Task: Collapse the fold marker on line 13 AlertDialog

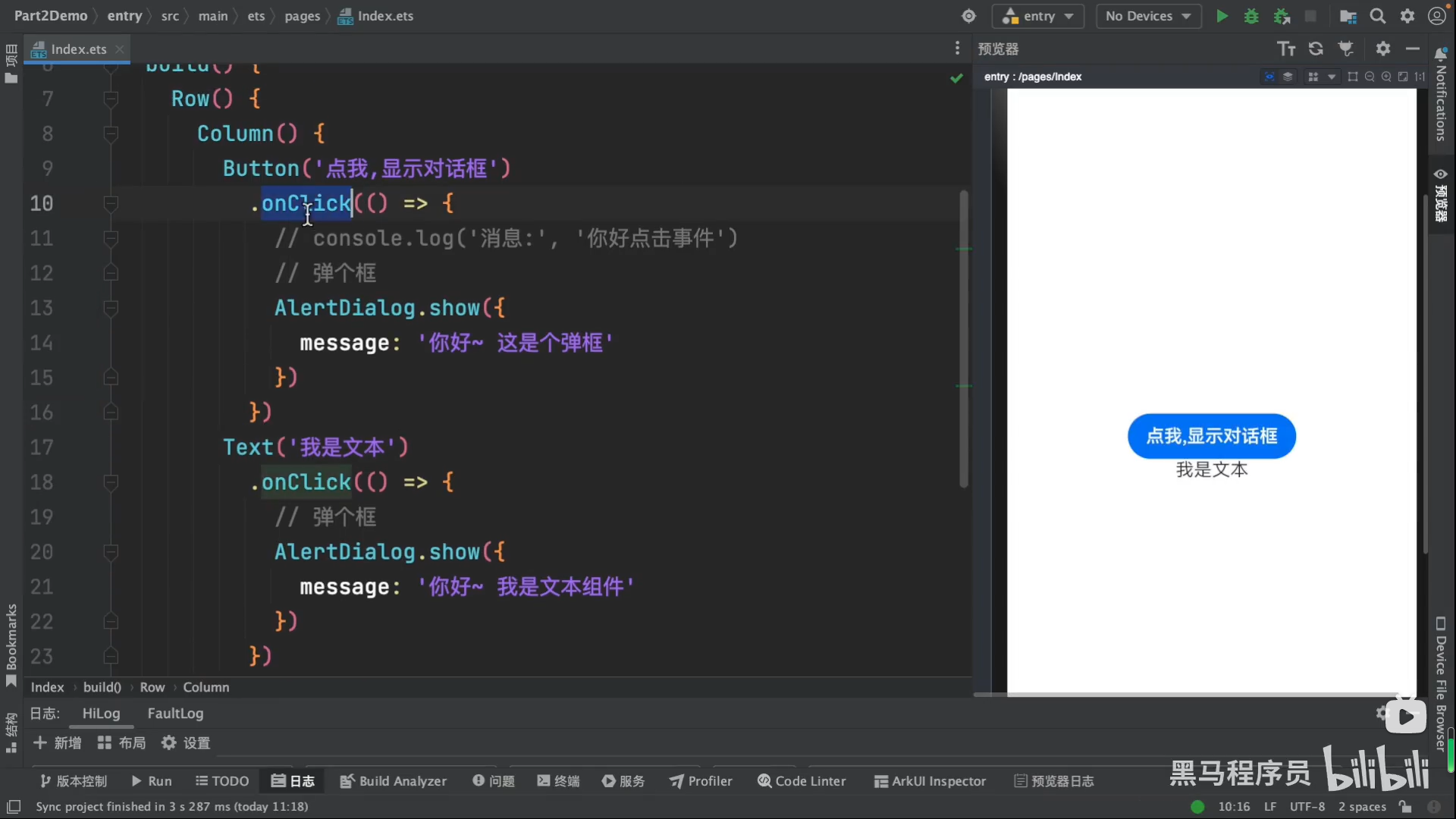Action: point(111,308)
